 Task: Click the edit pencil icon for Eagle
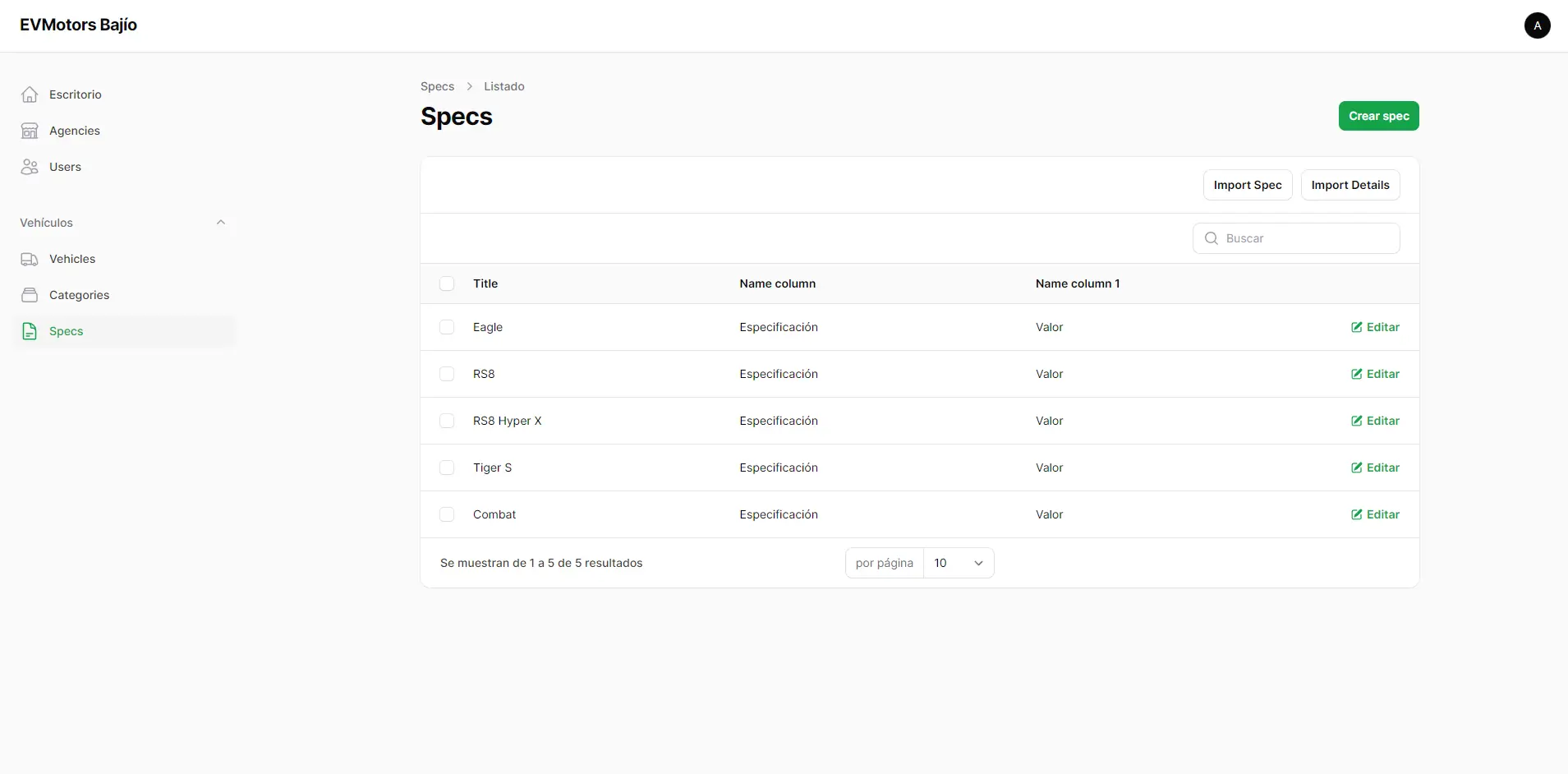click(x=1357, y=327)
